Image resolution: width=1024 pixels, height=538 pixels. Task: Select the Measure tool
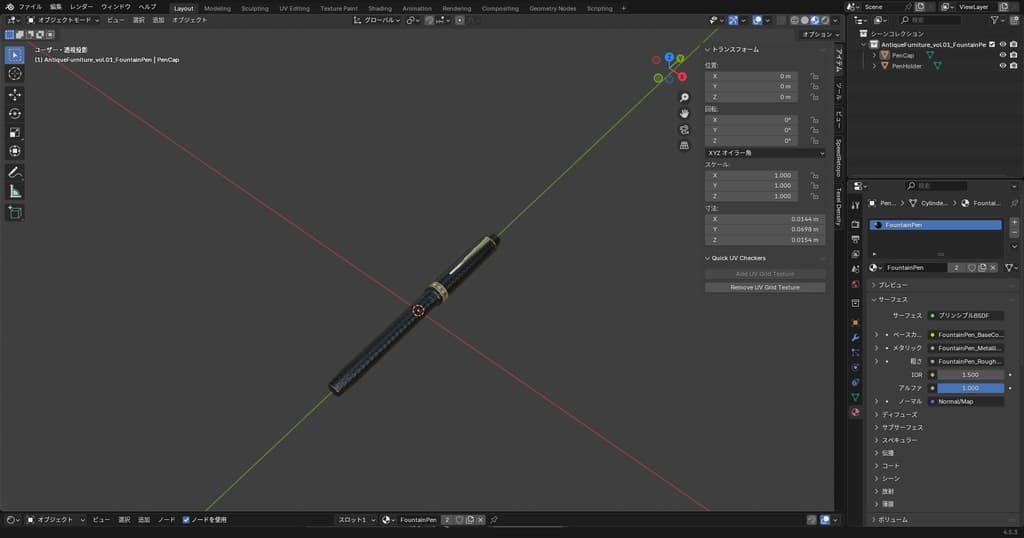coord(15,191)
